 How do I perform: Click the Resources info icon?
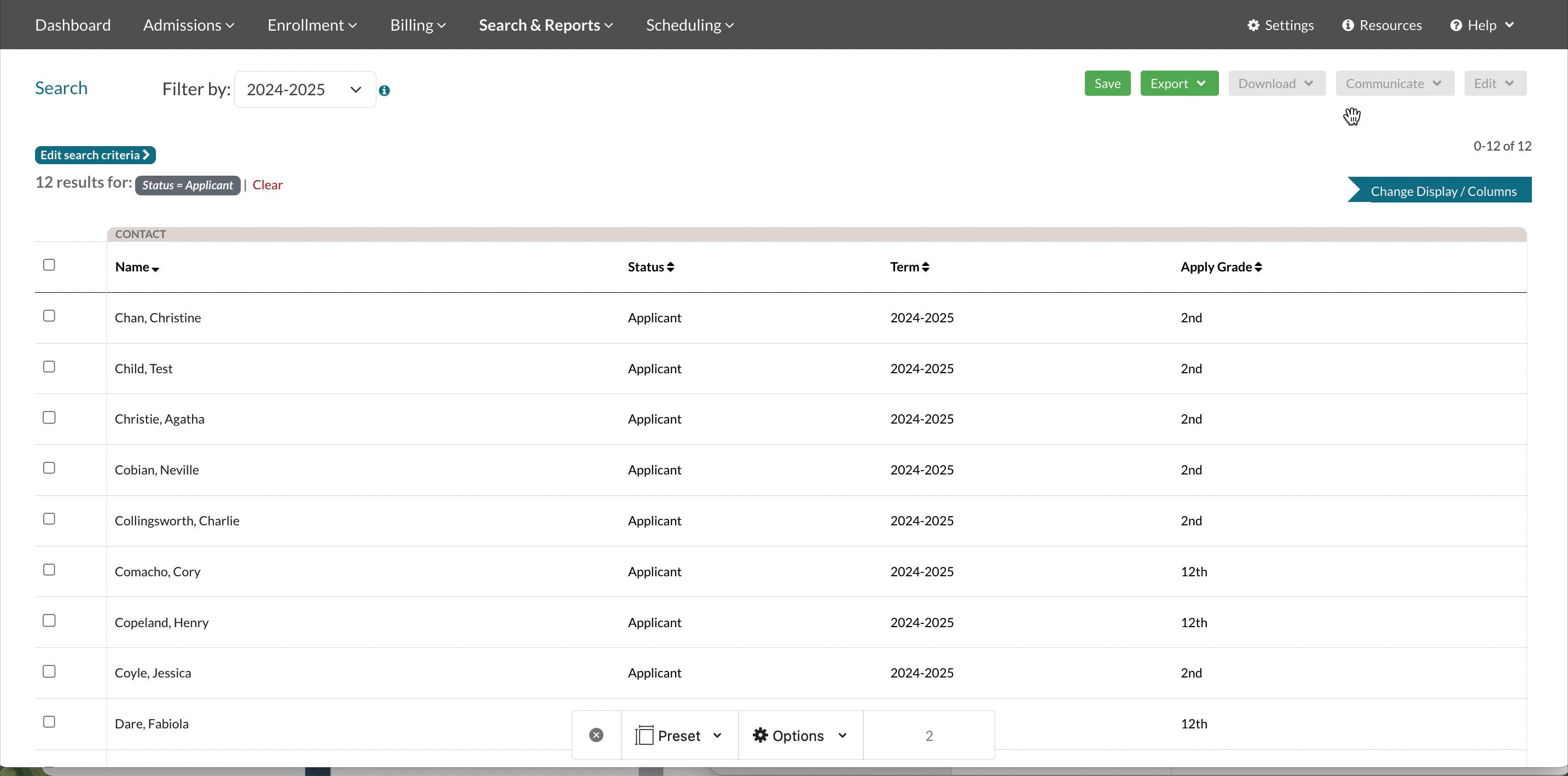click(1348, 25)
